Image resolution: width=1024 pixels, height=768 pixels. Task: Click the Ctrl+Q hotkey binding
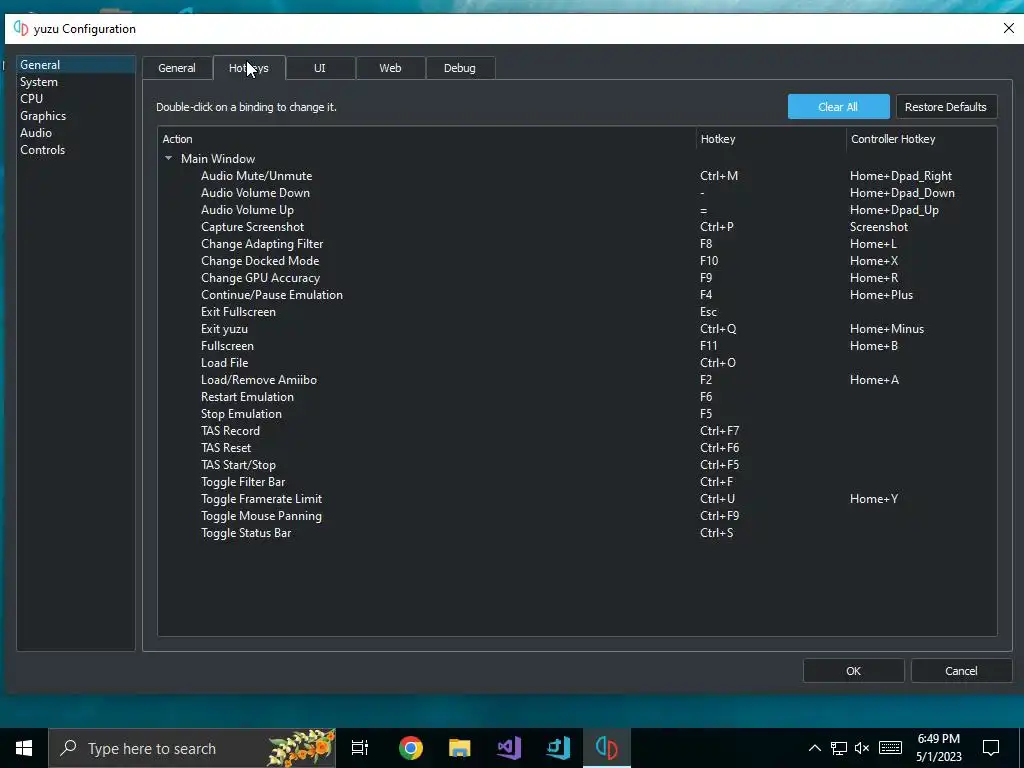718,328
